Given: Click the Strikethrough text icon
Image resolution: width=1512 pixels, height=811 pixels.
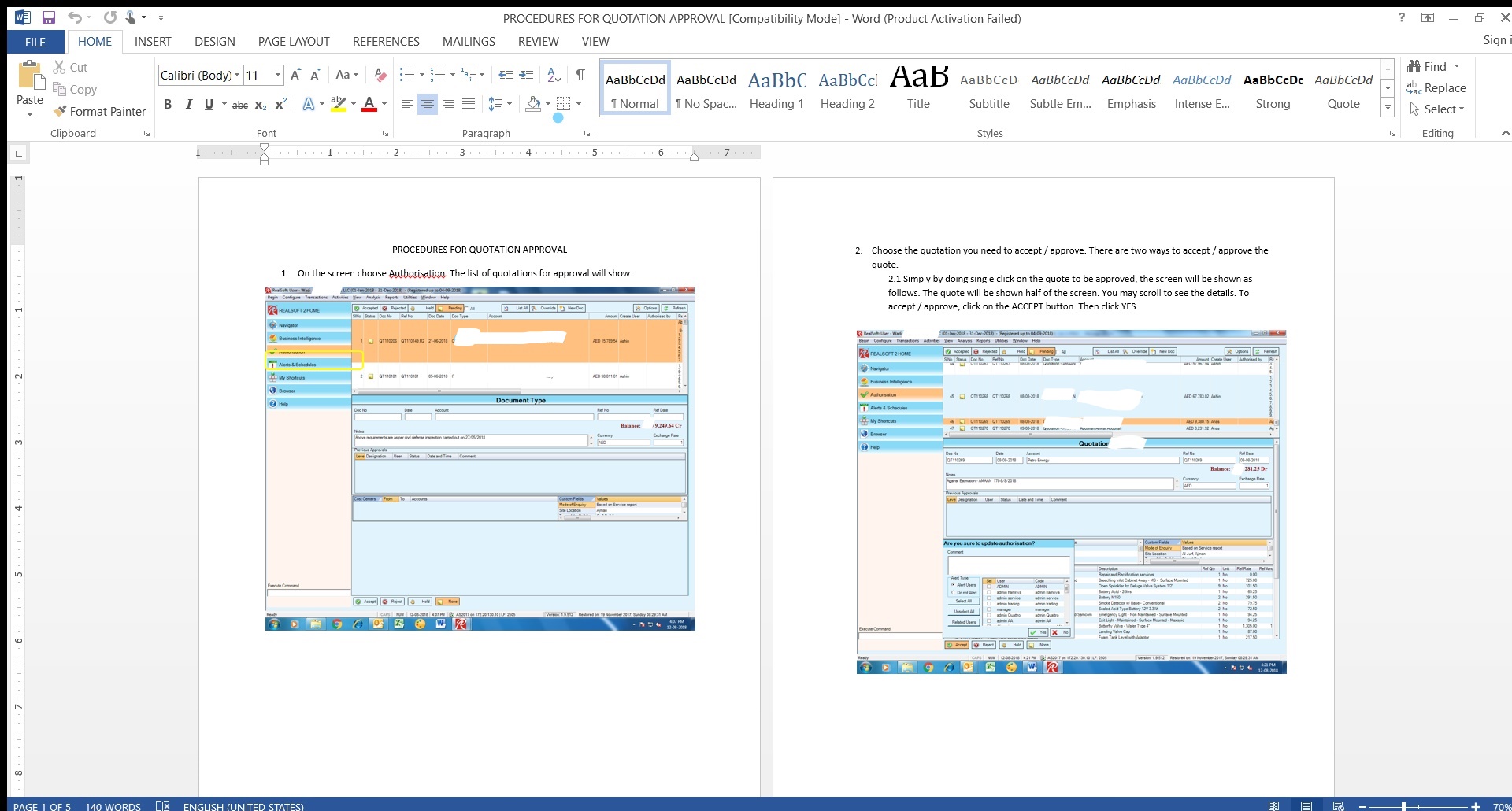Looking at the screenshot, I should tap(240, 104).
